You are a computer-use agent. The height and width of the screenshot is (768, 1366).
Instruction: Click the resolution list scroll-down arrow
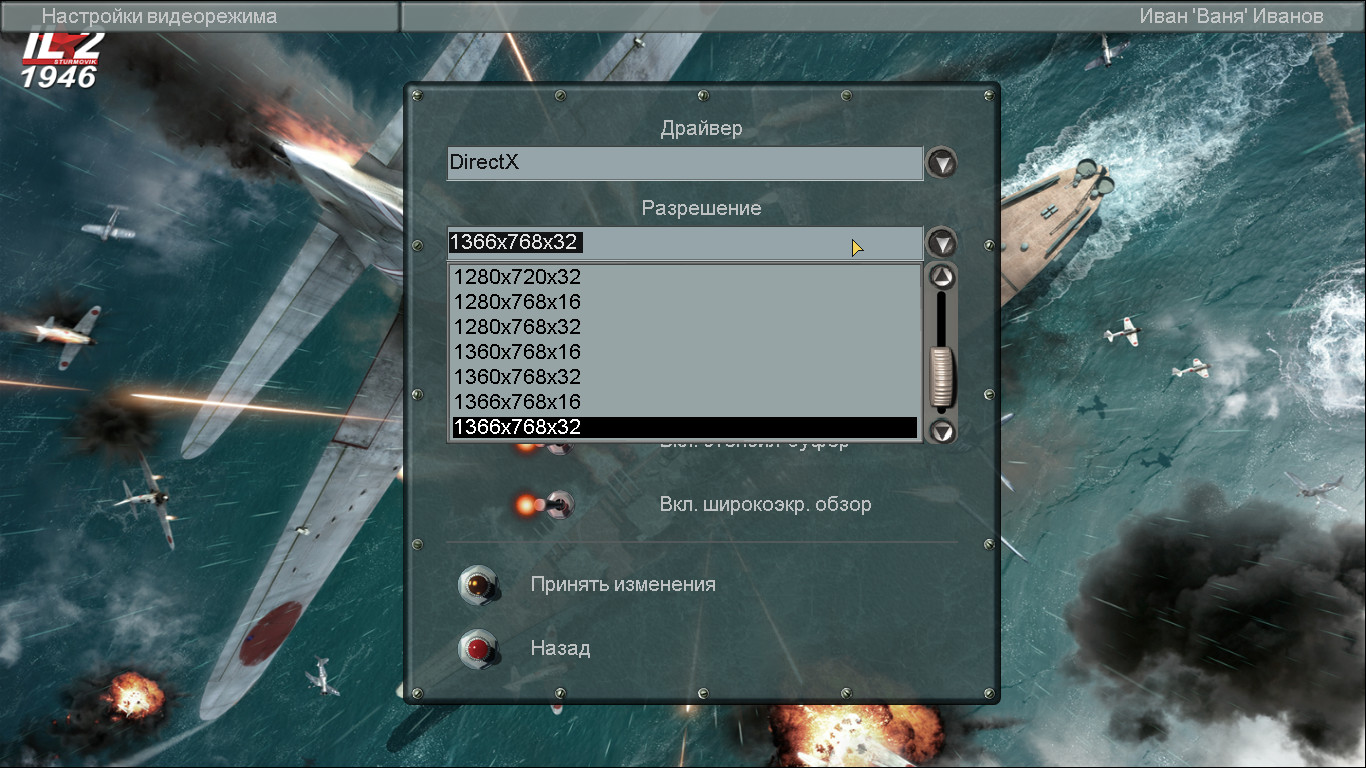[x=942, y=430]
